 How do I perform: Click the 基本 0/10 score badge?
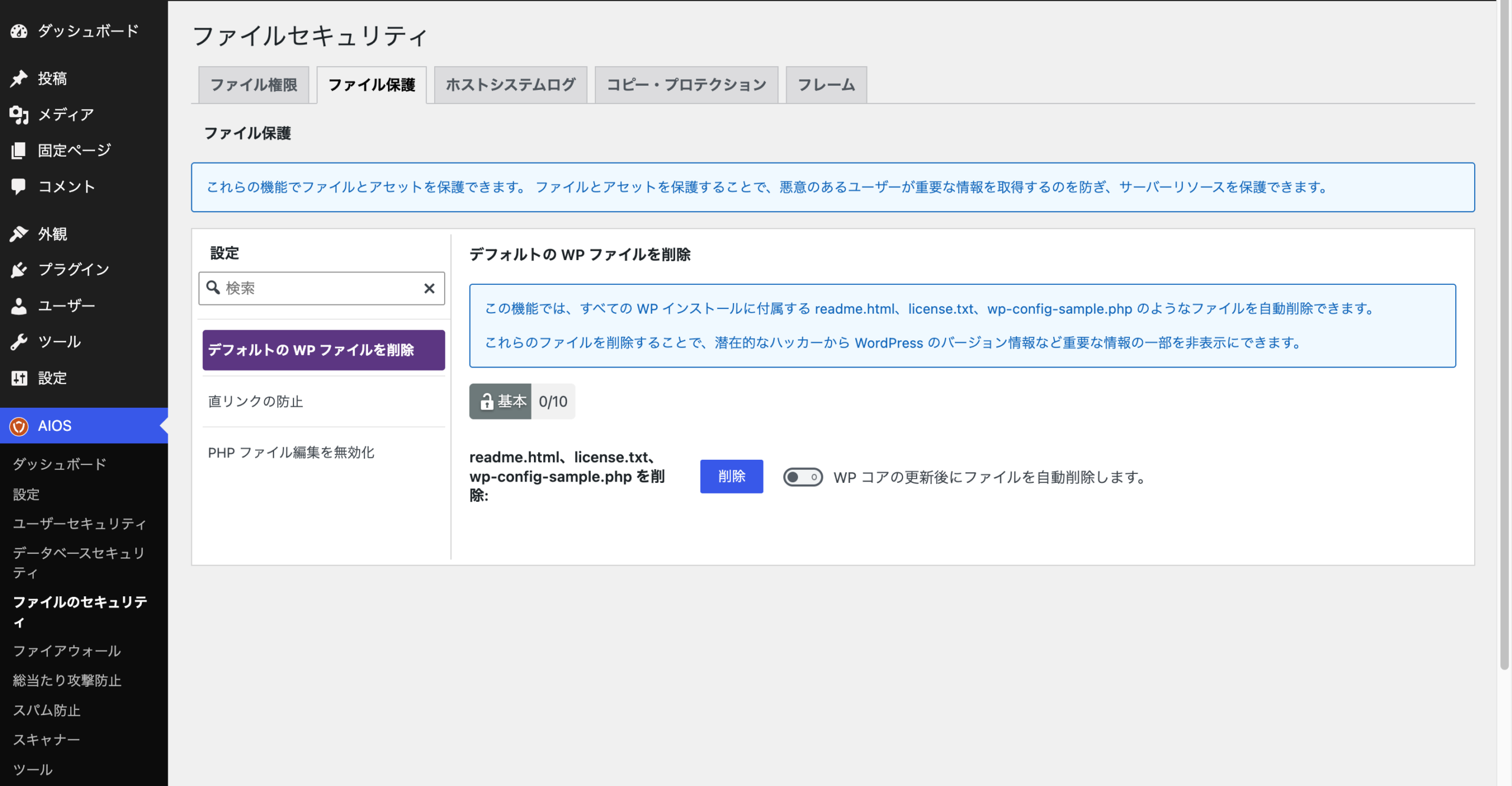coord(522,401)
